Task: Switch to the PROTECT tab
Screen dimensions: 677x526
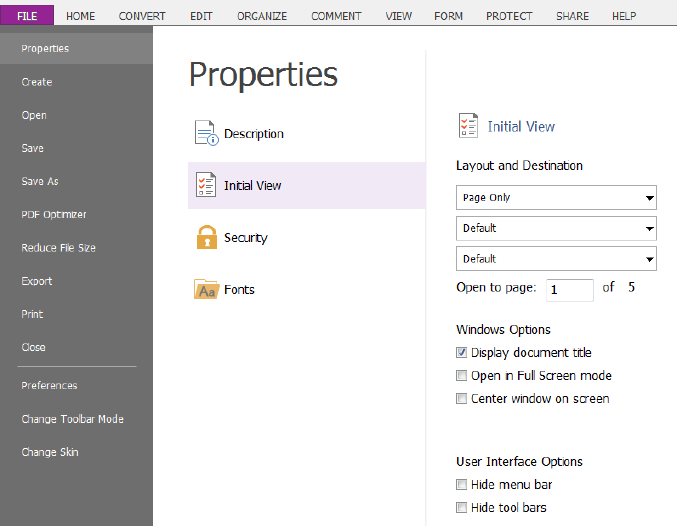Action: click(x=509, y=16)
